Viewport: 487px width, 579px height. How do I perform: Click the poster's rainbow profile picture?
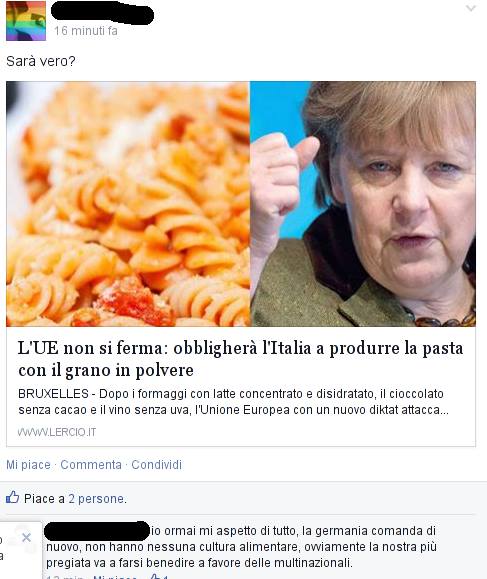point(26,21)
